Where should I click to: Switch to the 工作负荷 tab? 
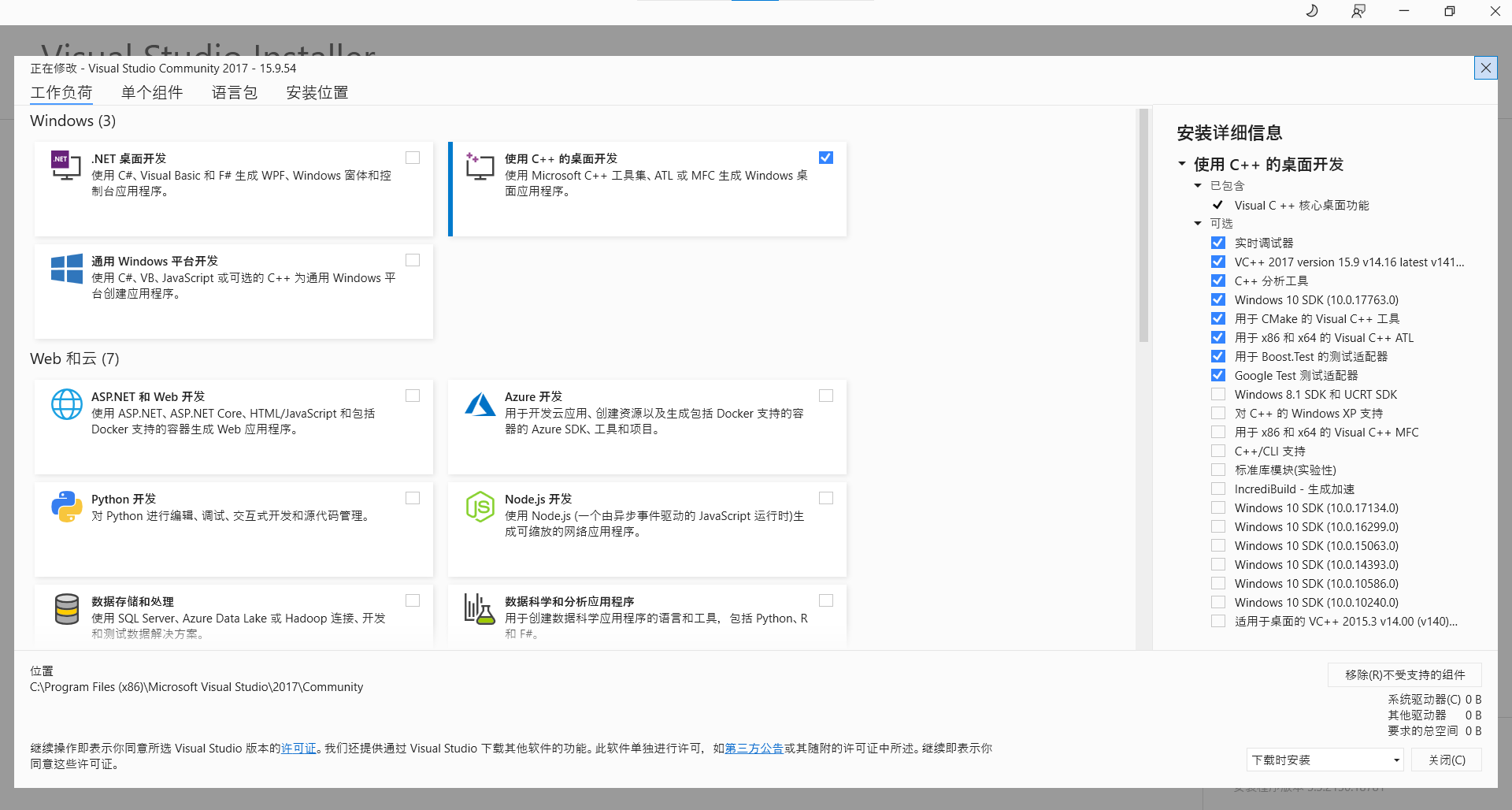[61, 93]
